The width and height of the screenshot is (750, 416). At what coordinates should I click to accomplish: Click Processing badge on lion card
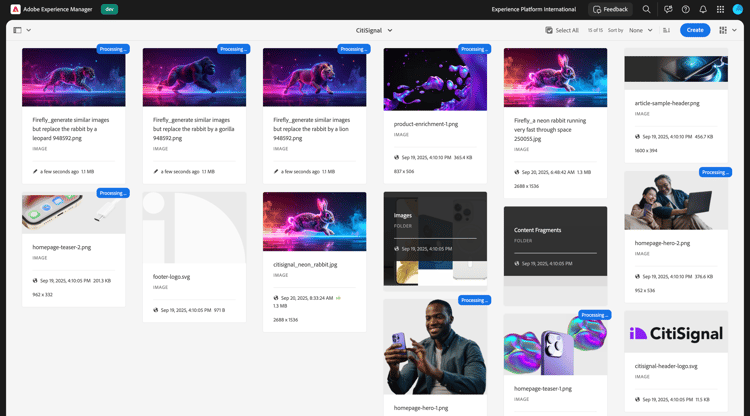(354, 49)
